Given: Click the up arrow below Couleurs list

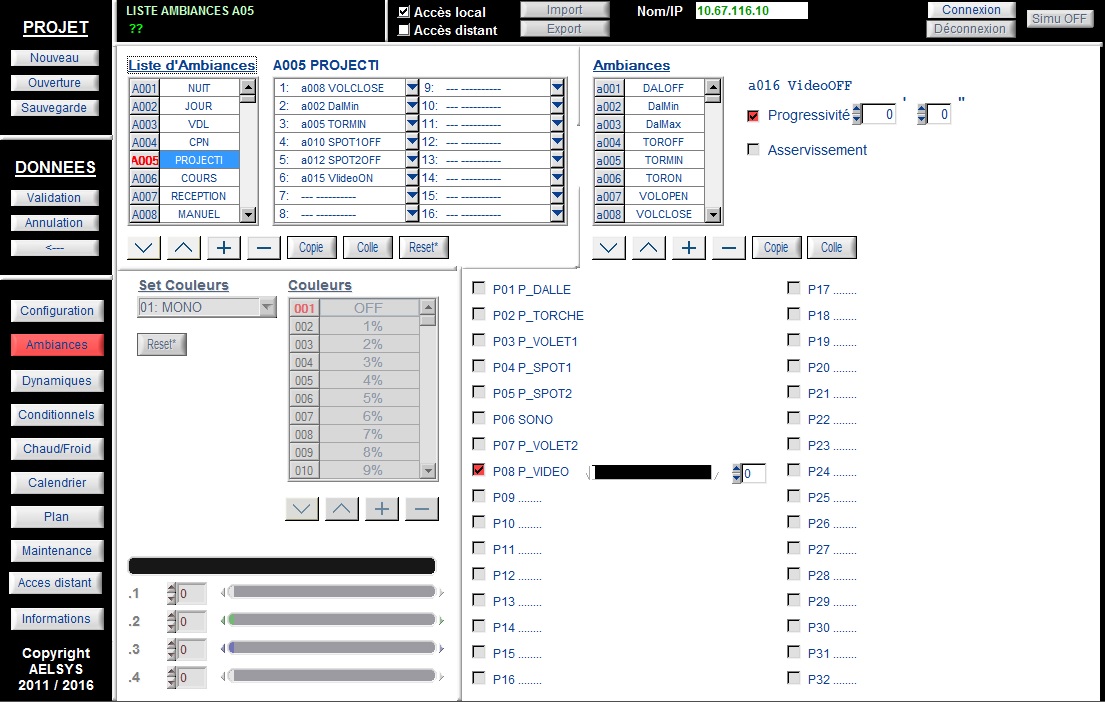Looking at the screenshot, I should (x=341, y=509).
